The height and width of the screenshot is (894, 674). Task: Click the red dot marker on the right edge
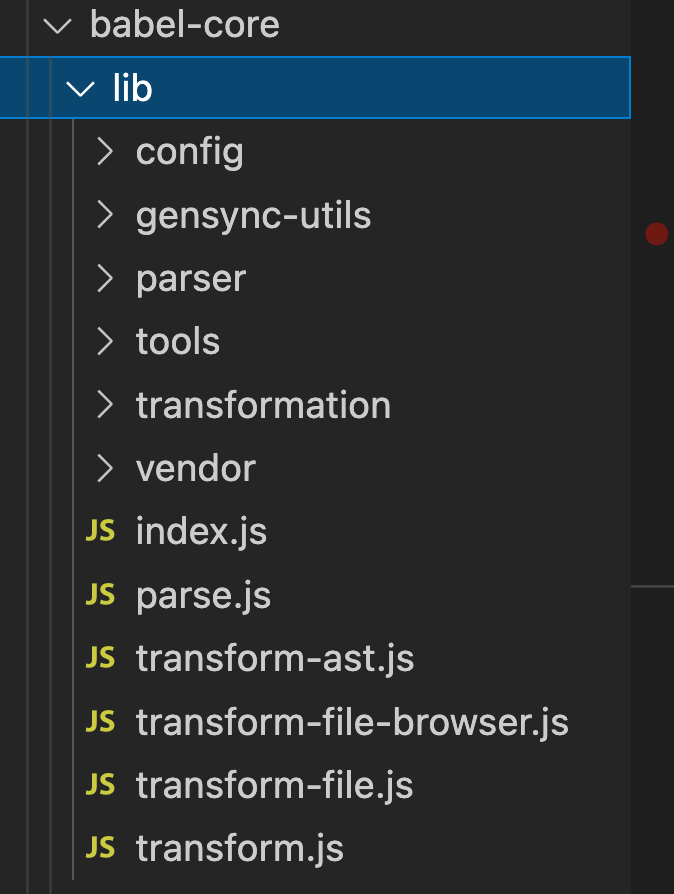[x=657, y=233]
